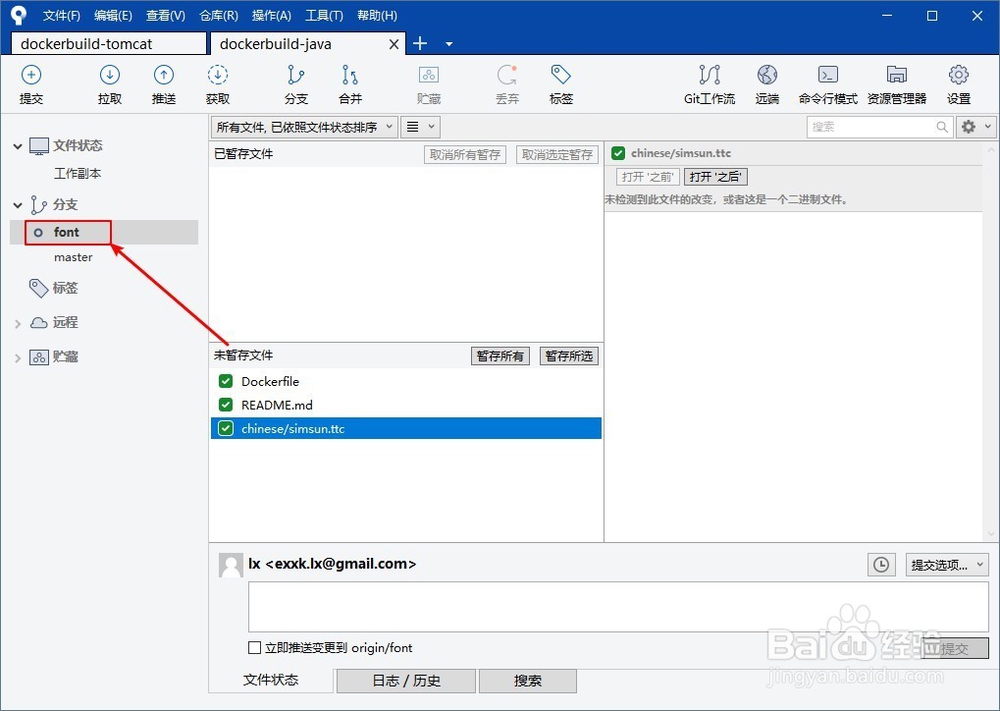This screenshot has height=711, width=1000.
Task: Click 打开 '之后' button
Action: (x=716, y=177)
